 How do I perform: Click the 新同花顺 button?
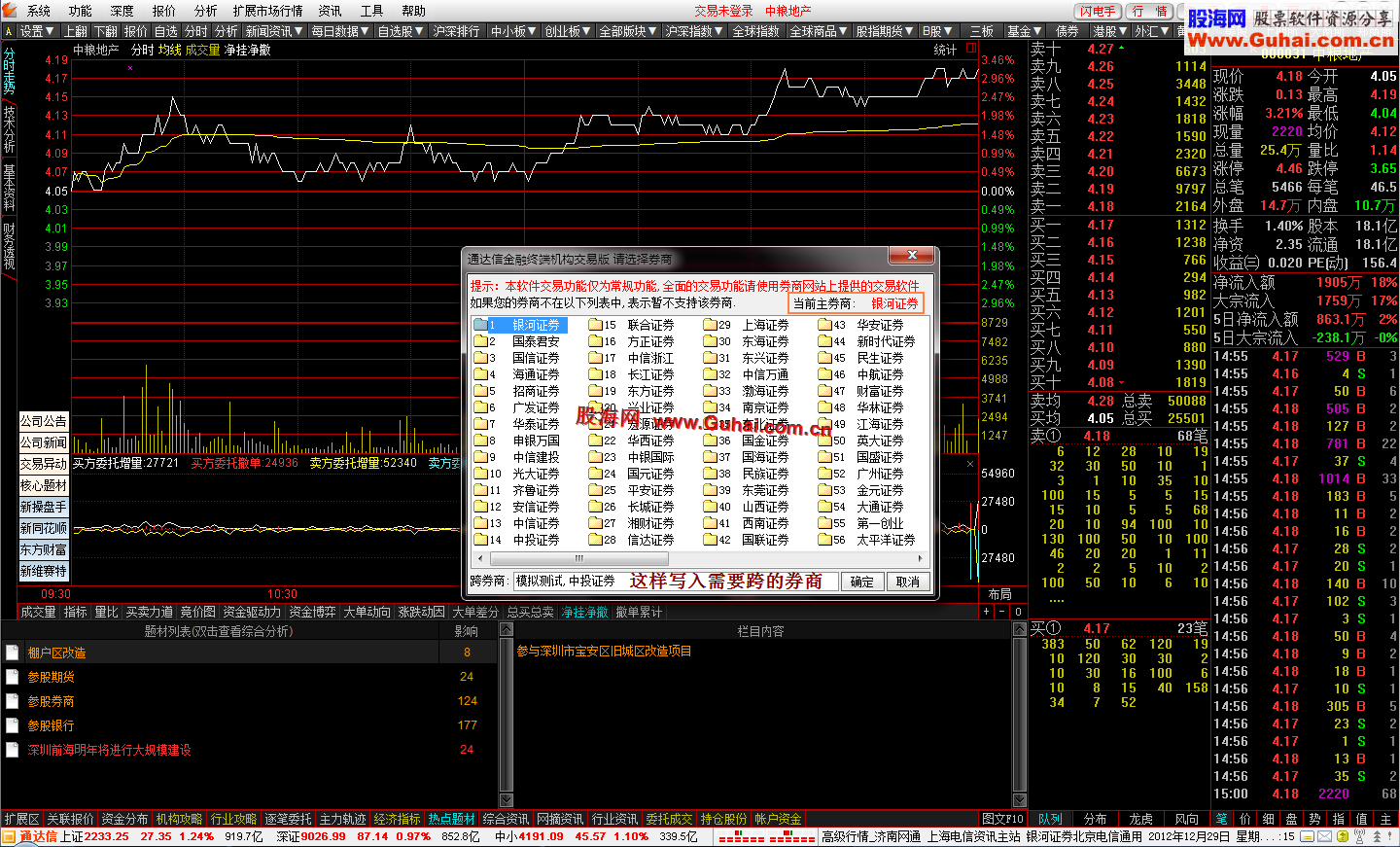pyautogui.click(x=44, y=528)
